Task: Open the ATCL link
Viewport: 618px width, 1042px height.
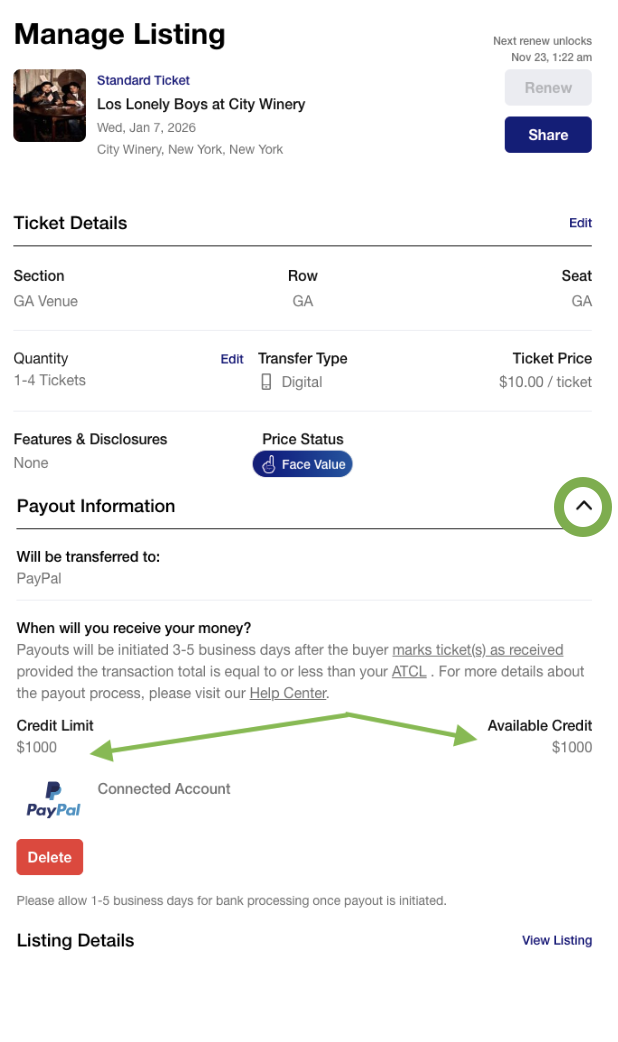Action: pos(409,671)
